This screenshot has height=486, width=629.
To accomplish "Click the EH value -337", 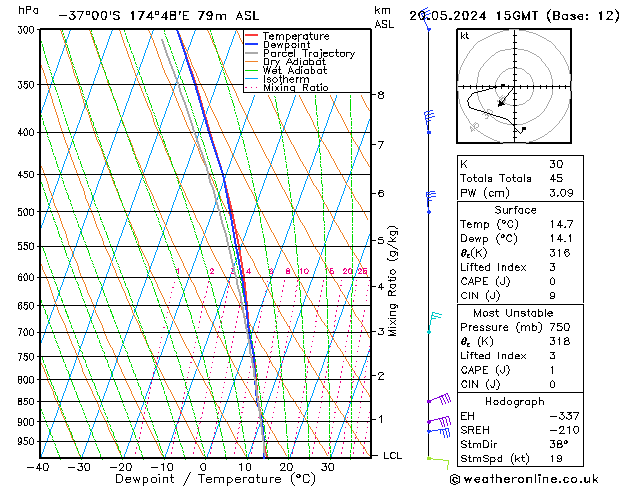I will point(564,416).
